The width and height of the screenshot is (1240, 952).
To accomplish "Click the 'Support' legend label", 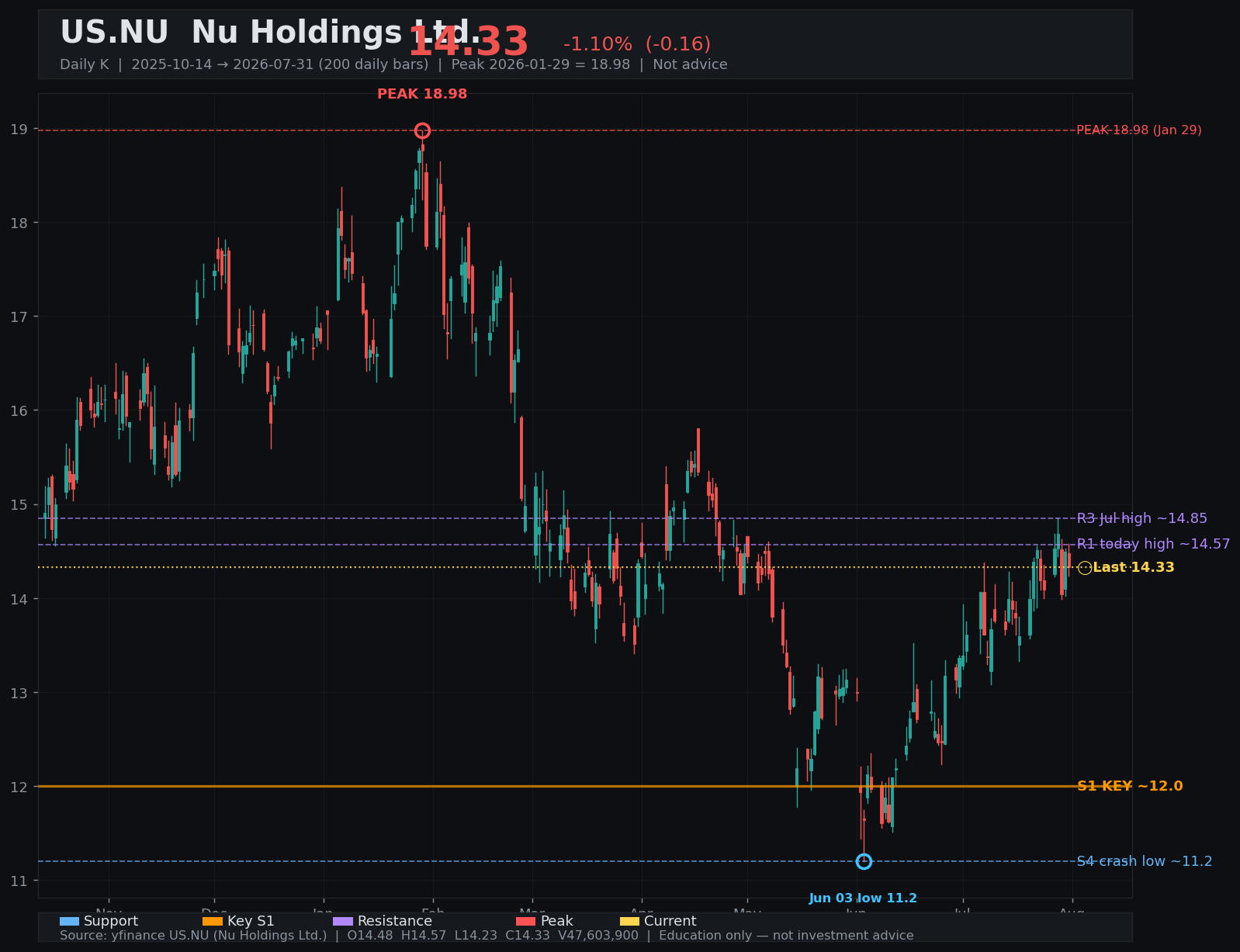I will tap(111, 921).
